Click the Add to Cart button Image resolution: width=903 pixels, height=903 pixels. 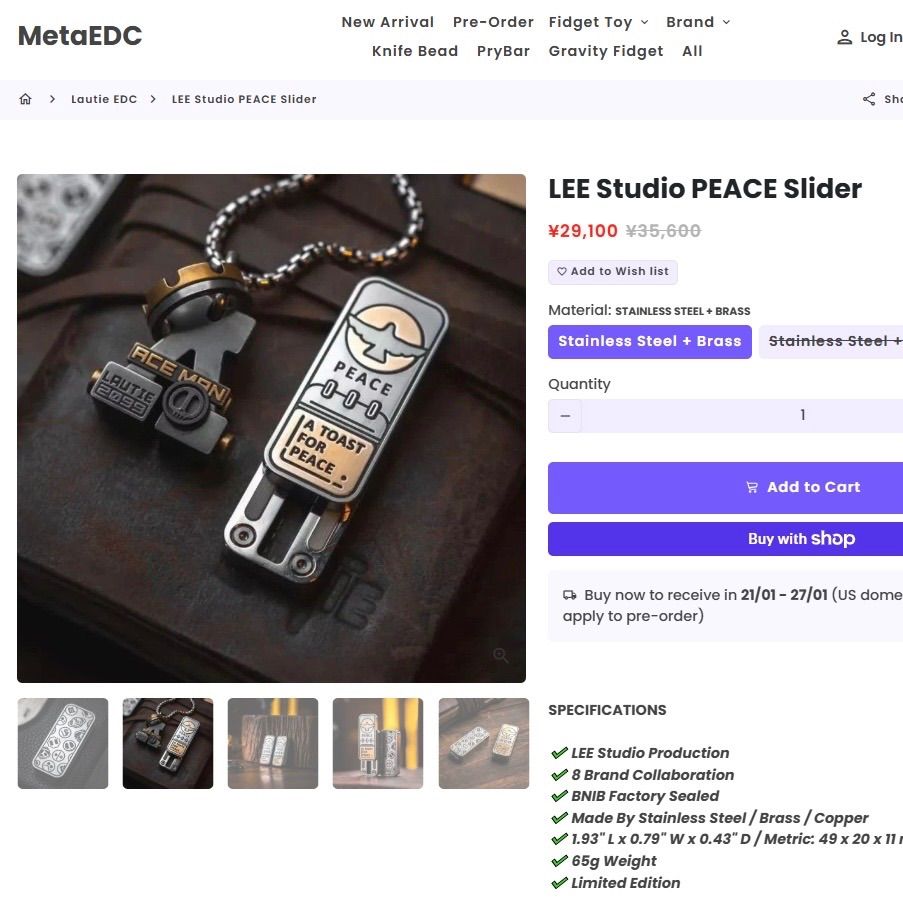[800, 487]
